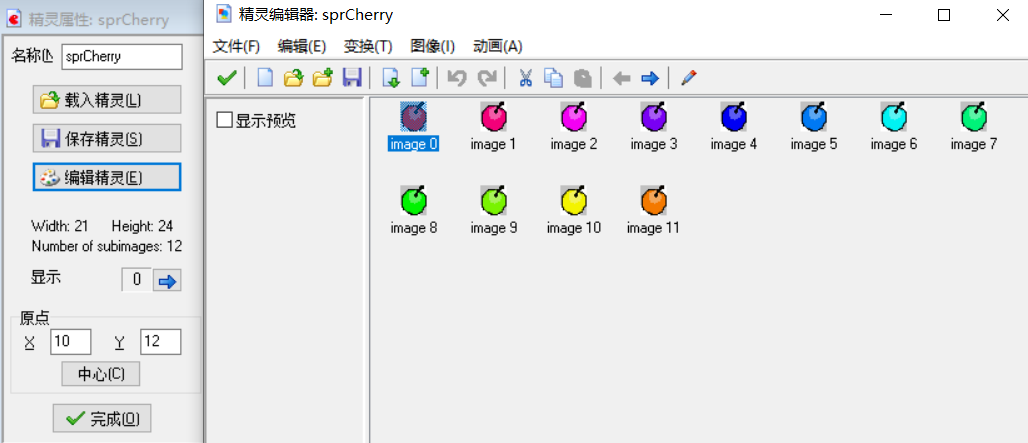The image size is (1028, 443).
Task: Click the sprite editor window title icon
Action: point(225,14)
